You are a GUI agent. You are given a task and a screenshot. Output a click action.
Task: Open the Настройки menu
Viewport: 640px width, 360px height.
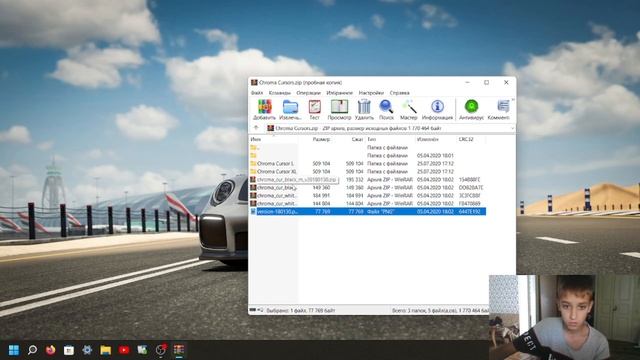(x=371, y=93)
